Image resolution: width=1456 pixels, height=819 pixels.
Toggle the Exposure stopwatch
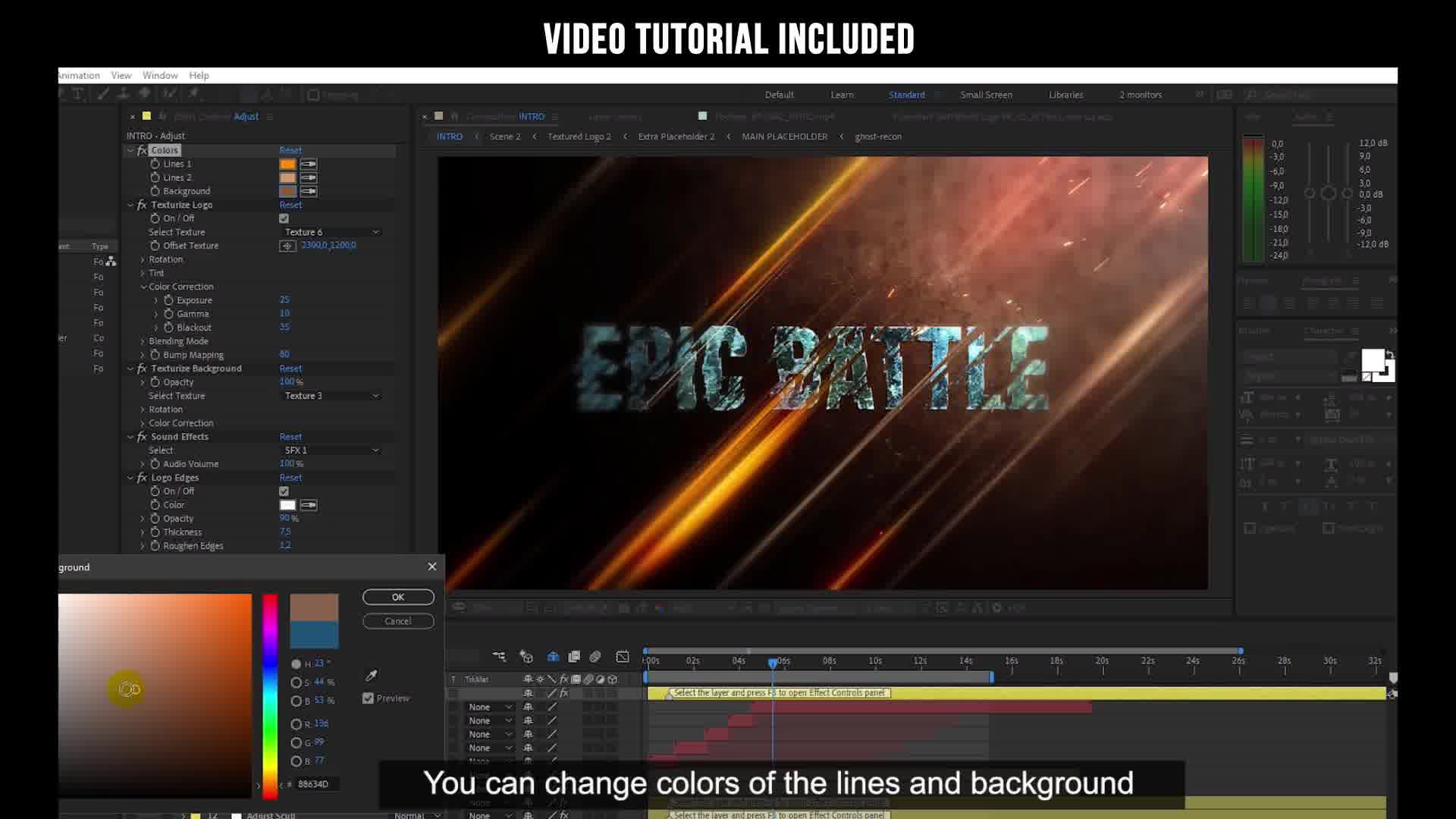coord(168,300)
